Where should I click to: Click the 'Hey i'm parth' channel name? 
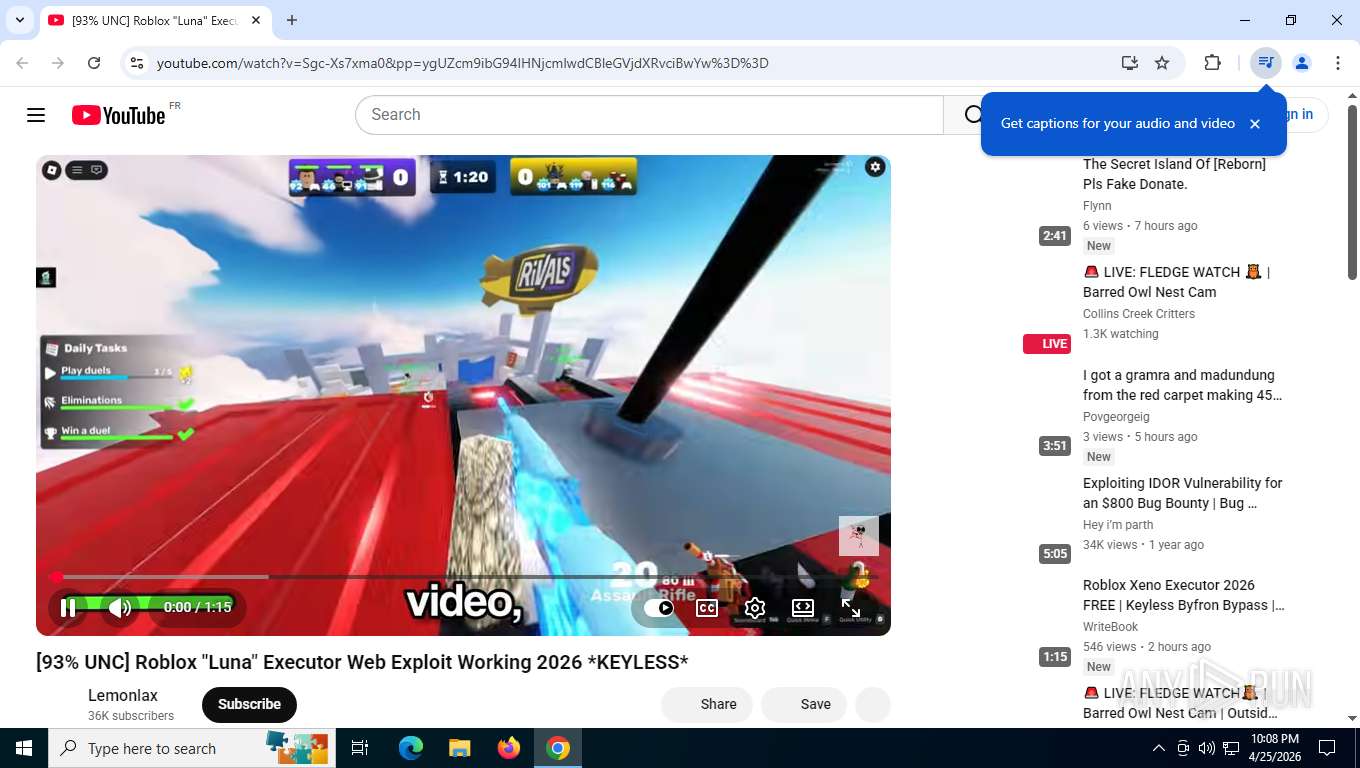(1118, 525)
